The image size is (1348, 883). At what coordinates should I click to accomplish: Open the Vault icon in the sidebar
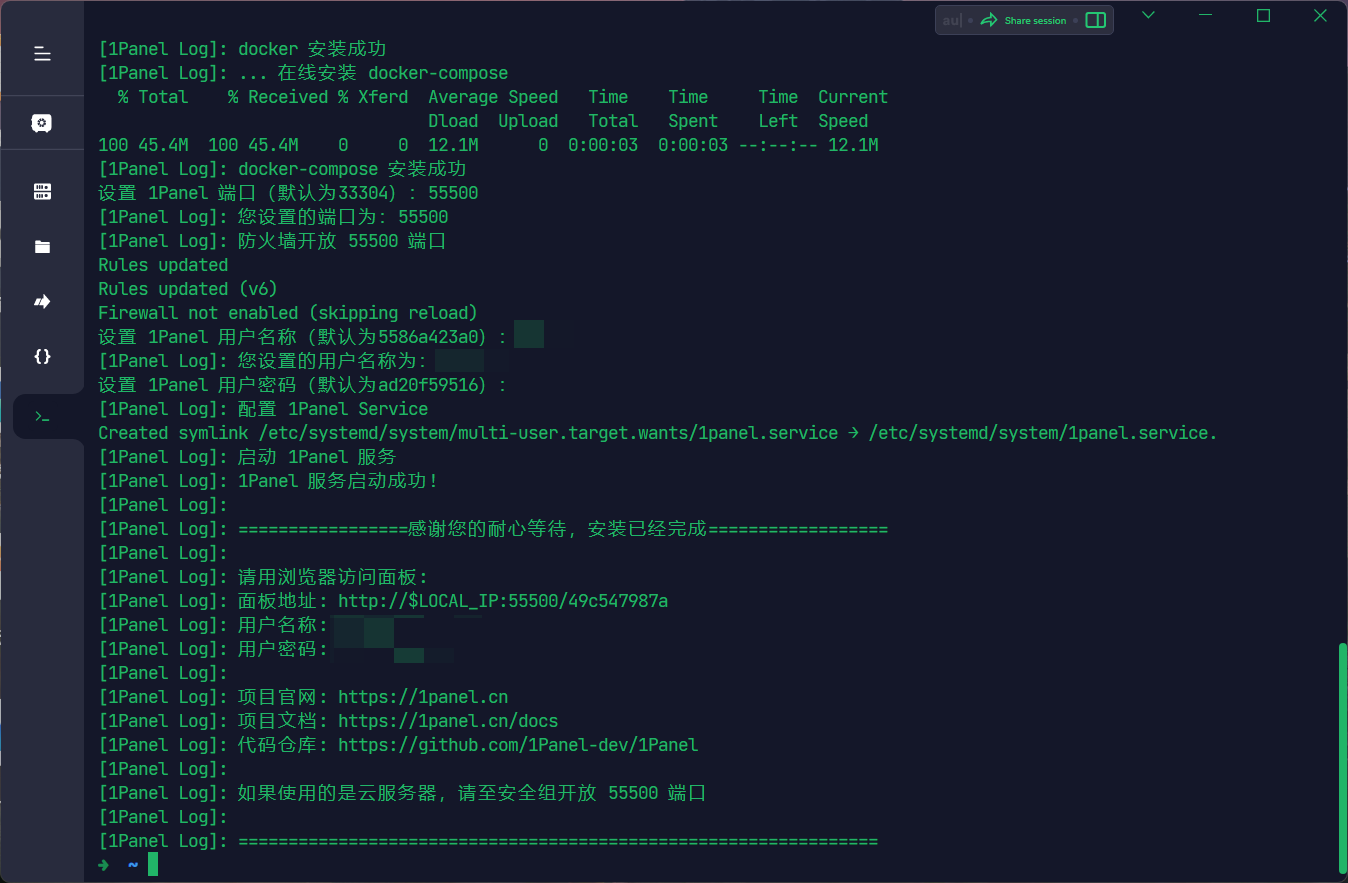coord(41,123)
